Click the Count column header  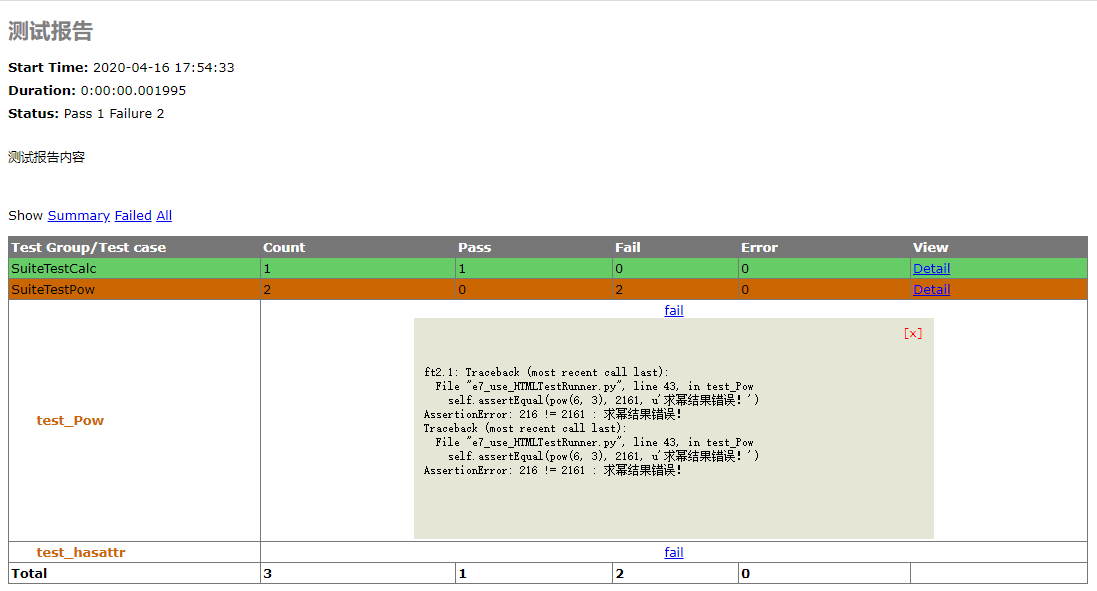click(x=284, y=248)
